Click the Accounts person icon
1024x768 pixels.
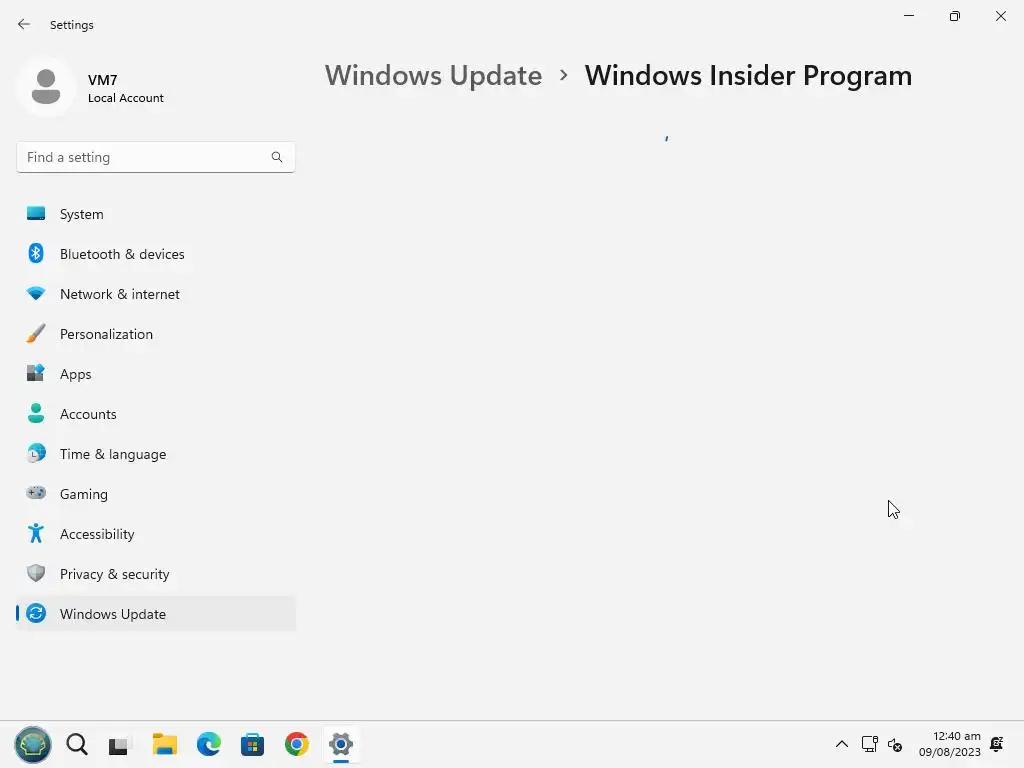click(x=36, y=413)
